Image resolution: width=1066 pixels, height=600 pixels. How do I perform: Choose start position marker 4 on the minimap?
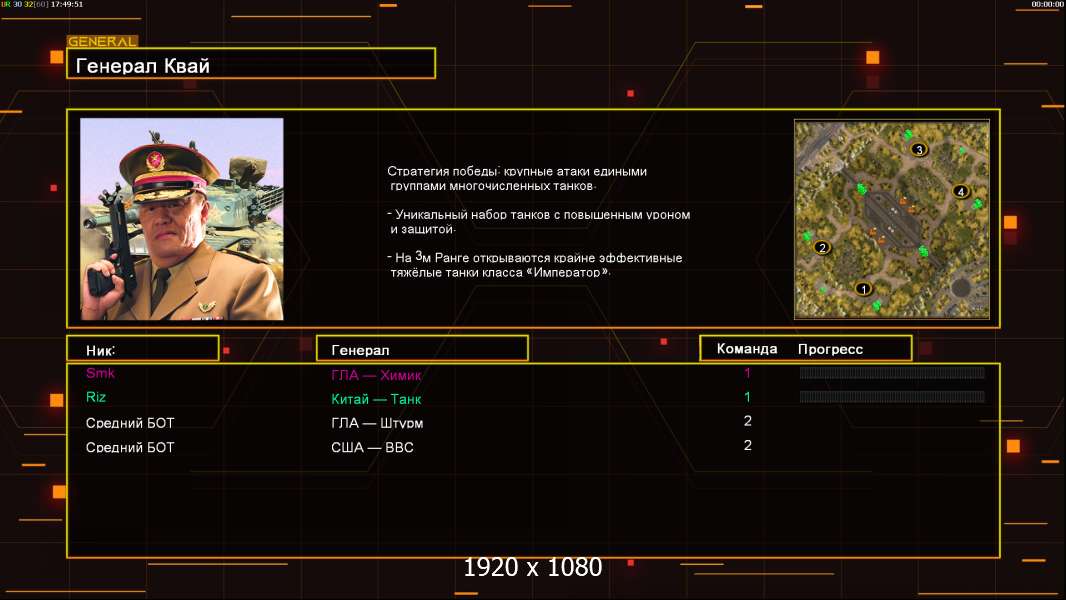[x=961, y=191]
